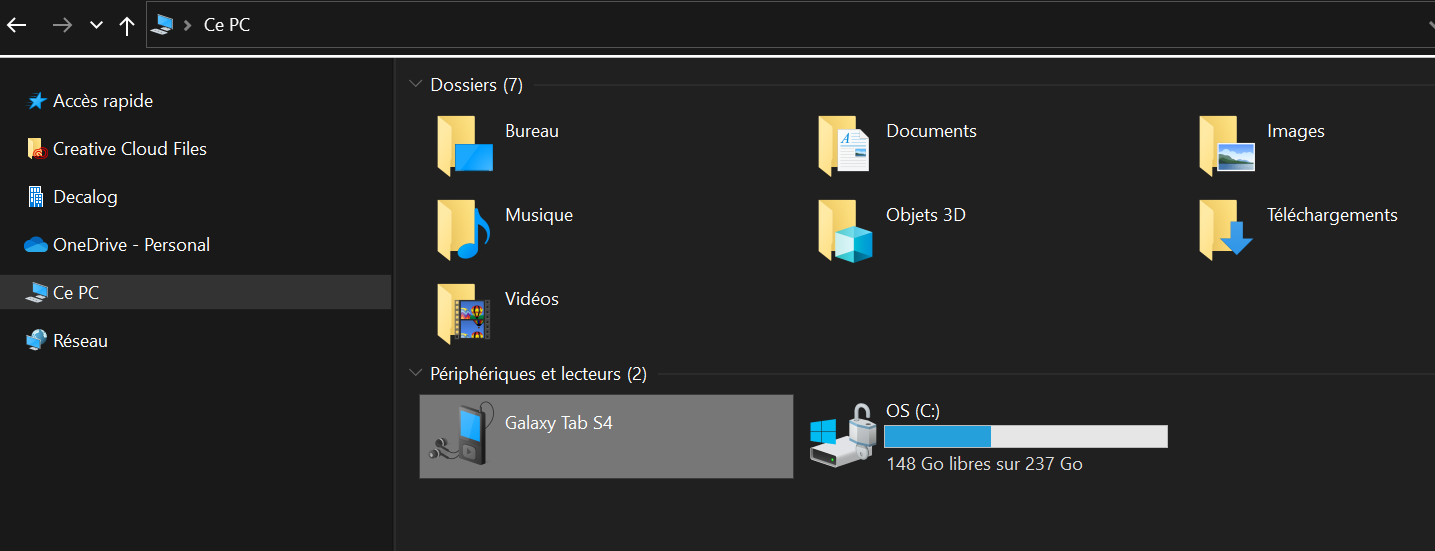Screen dimensions: 1435x551
Task: Expand the address bar history dropdown
Action: (1429, 25)
